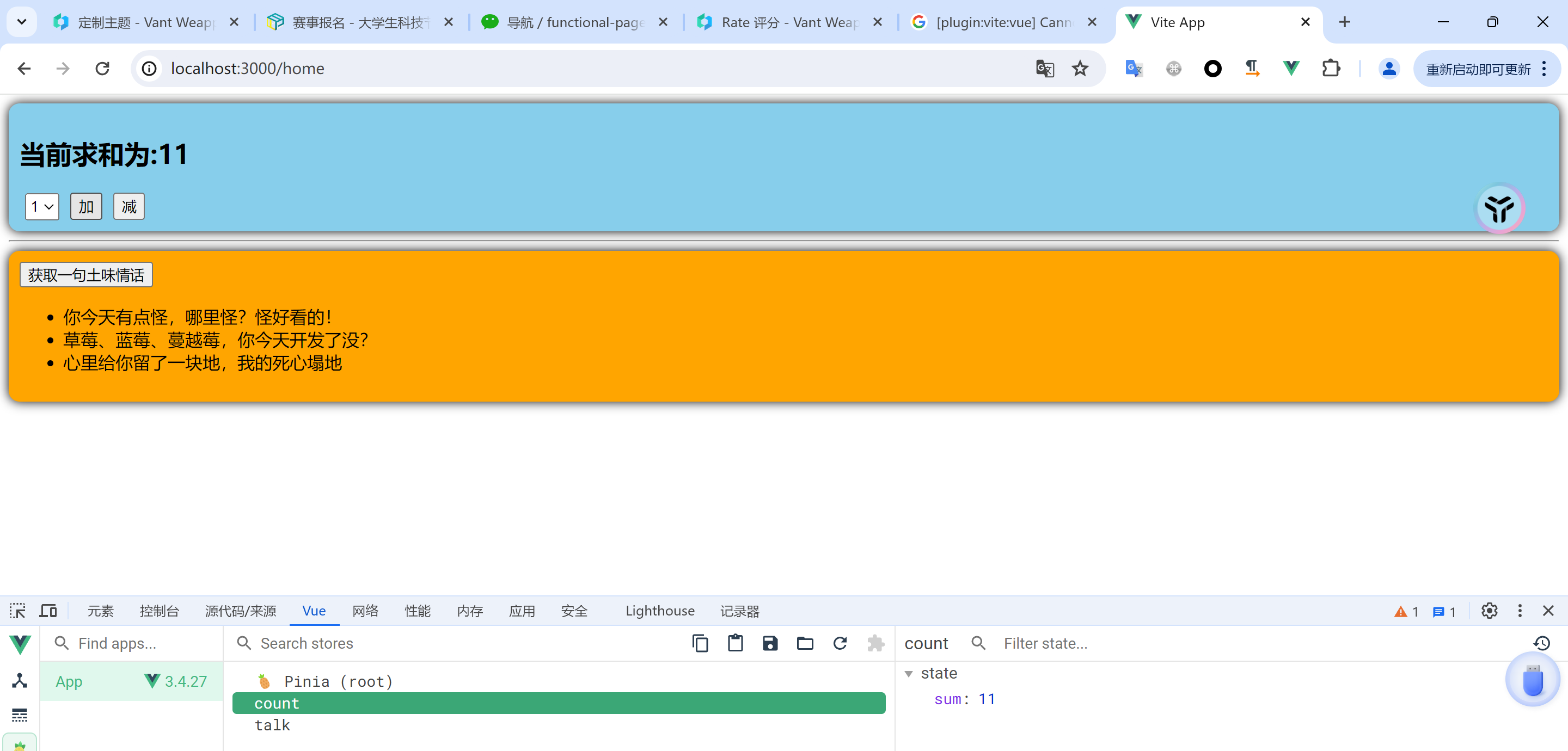Click the import state folder icon

(805, 643)
